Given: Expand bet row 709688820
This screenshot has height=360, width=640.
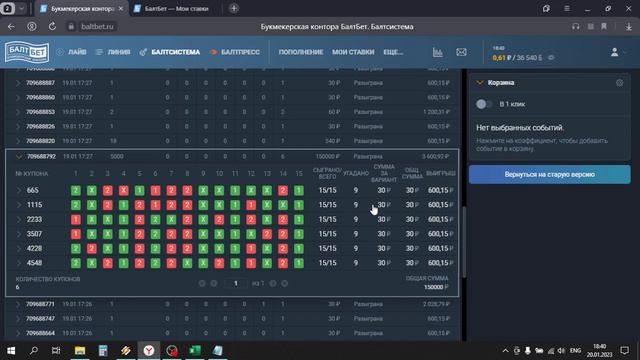Looking at the screenshot, I should (18, 141).
